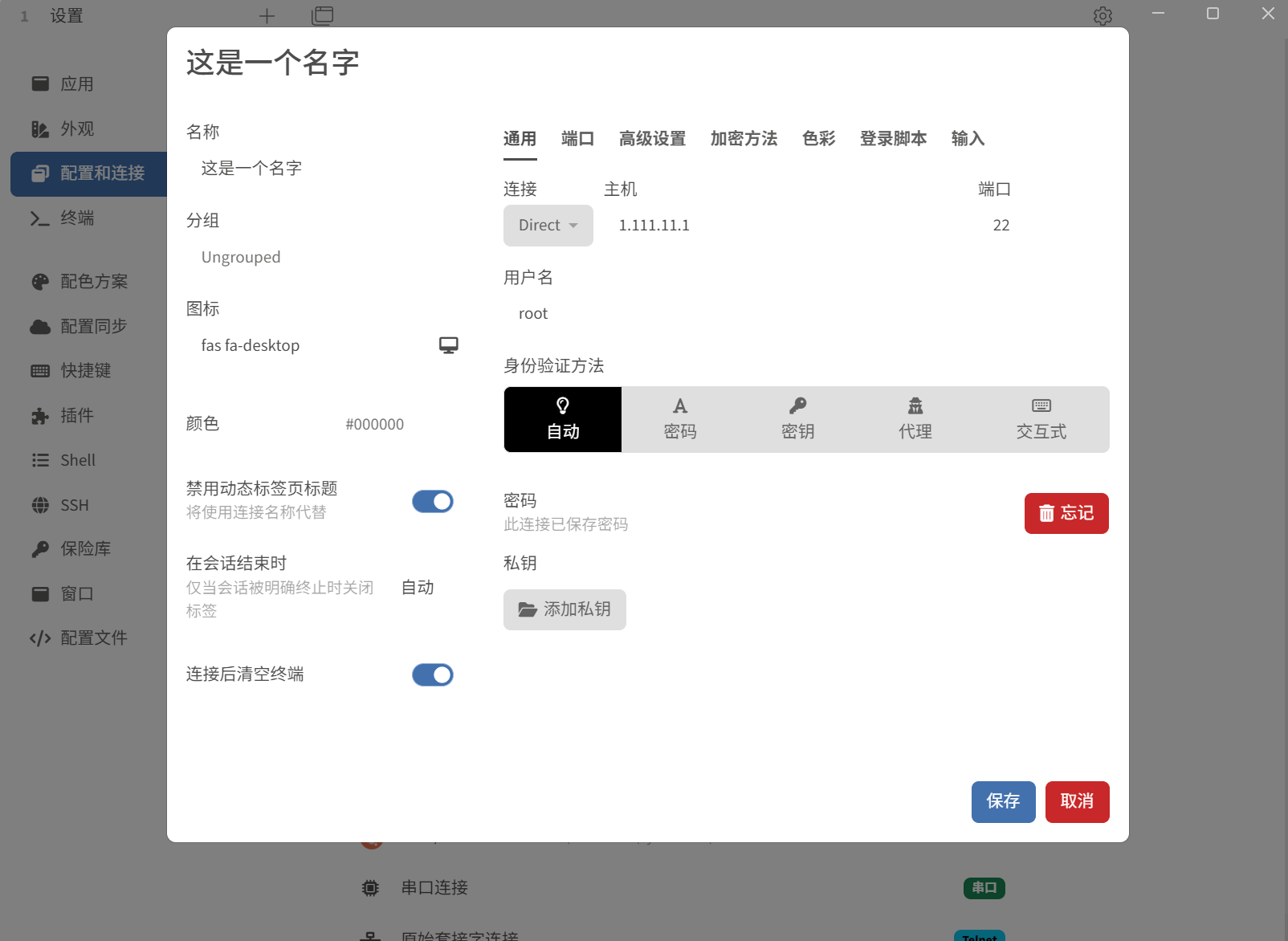Select the 配置和连接 sidebar icon
The image size is (1288, 941).
point(40,173)
